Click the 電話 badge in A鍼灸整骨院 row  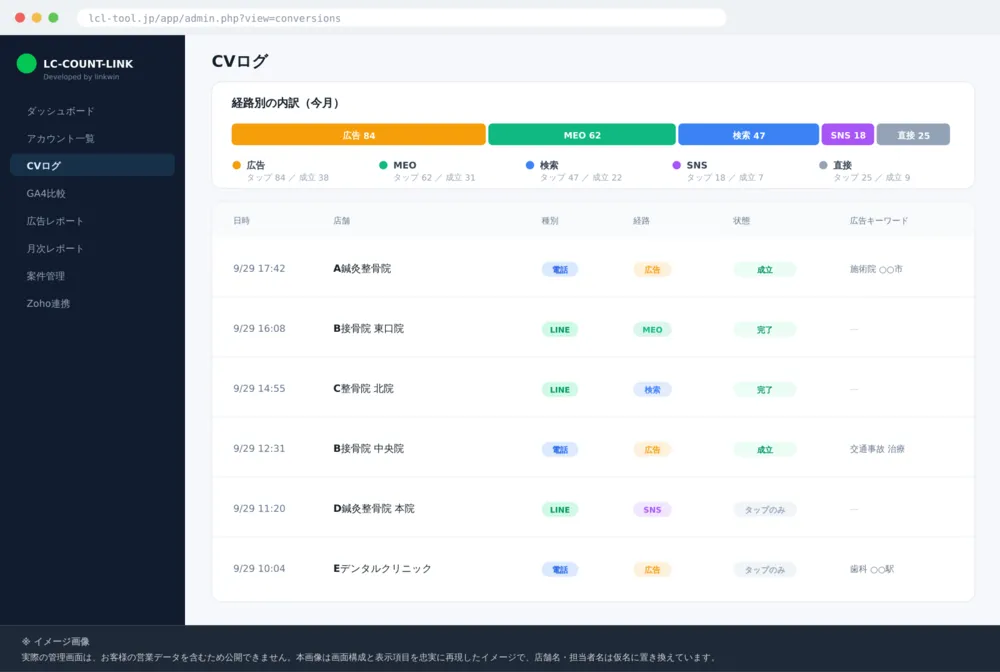coord(560,269)
